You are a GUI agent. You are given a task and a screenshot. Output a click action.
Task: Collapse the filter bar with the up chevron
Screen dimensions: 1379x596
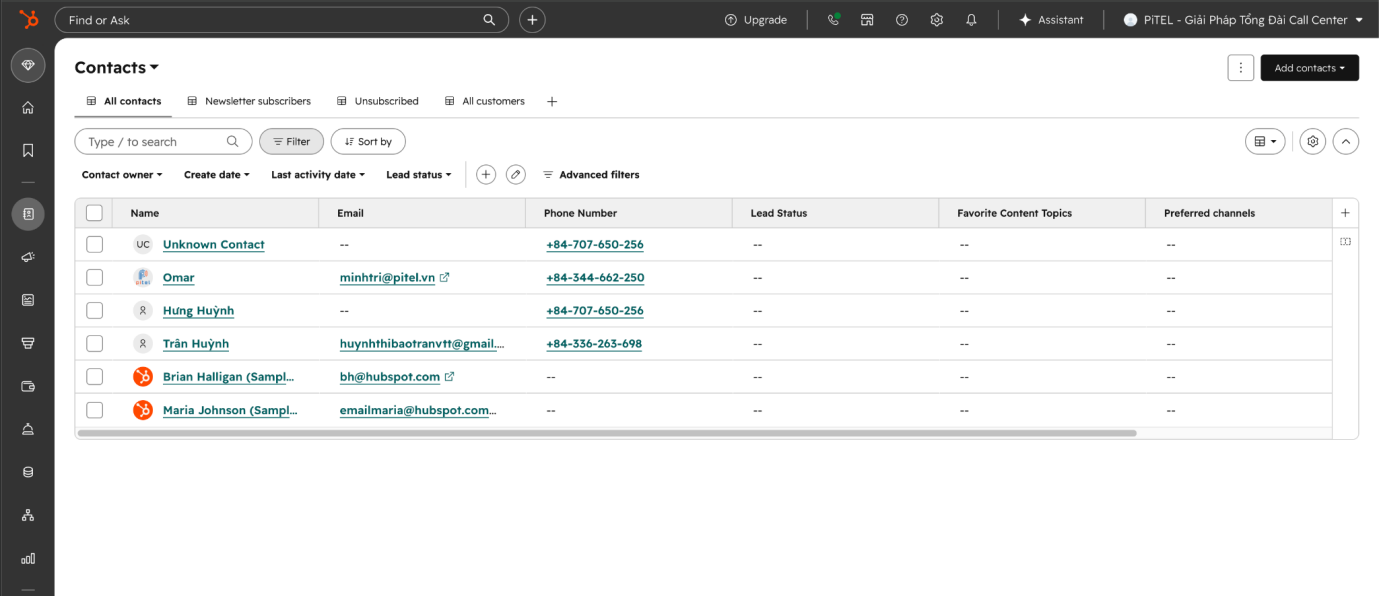[x=1346, y=142]
